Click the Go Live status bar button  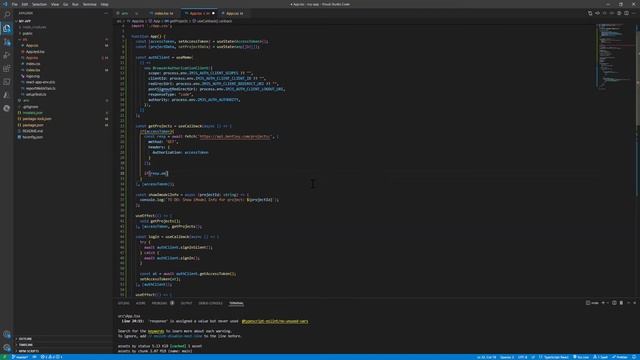click(x=581, y=357)
